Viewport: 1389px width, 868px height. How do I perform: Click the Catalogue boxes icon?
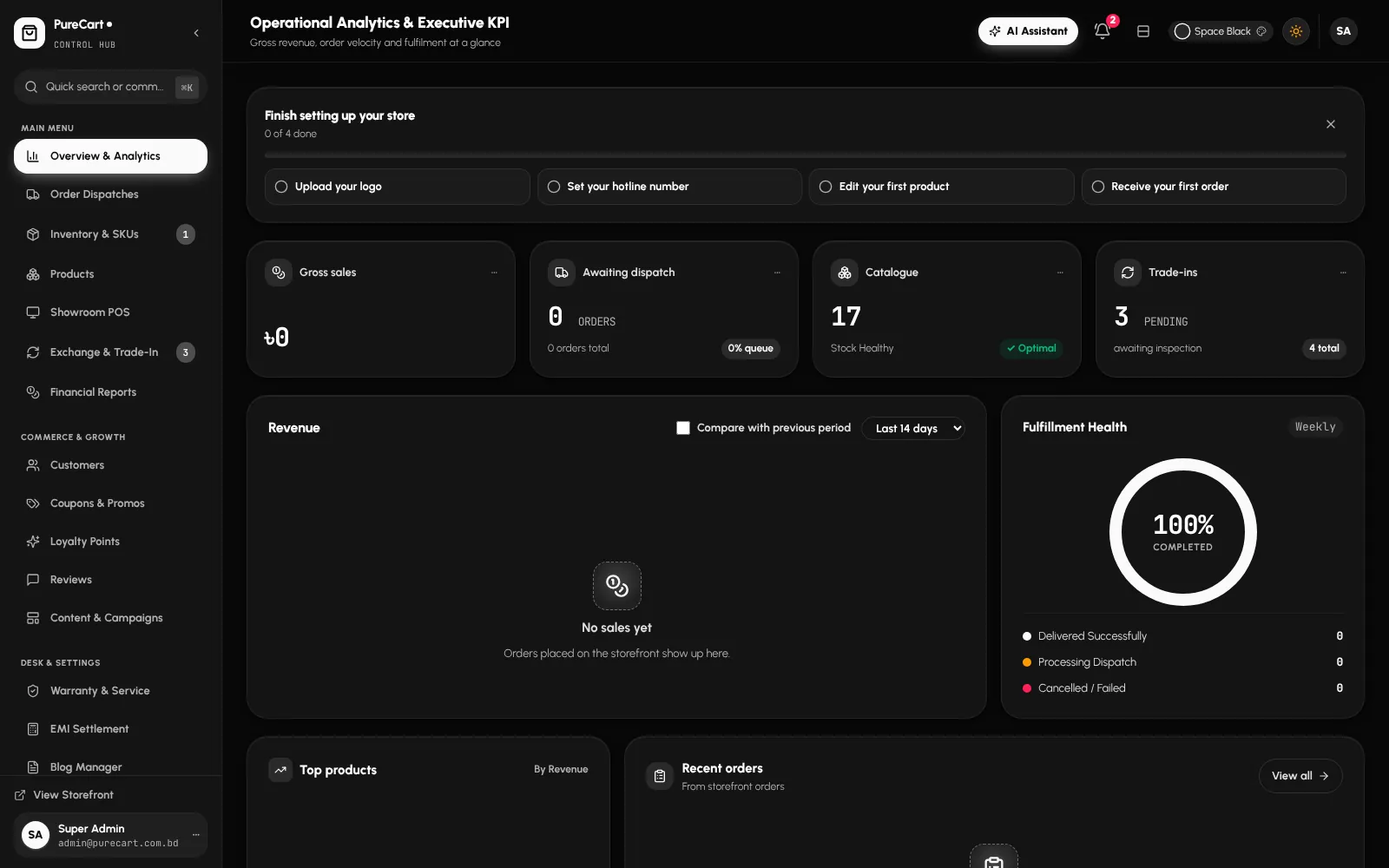pos(845,273)
